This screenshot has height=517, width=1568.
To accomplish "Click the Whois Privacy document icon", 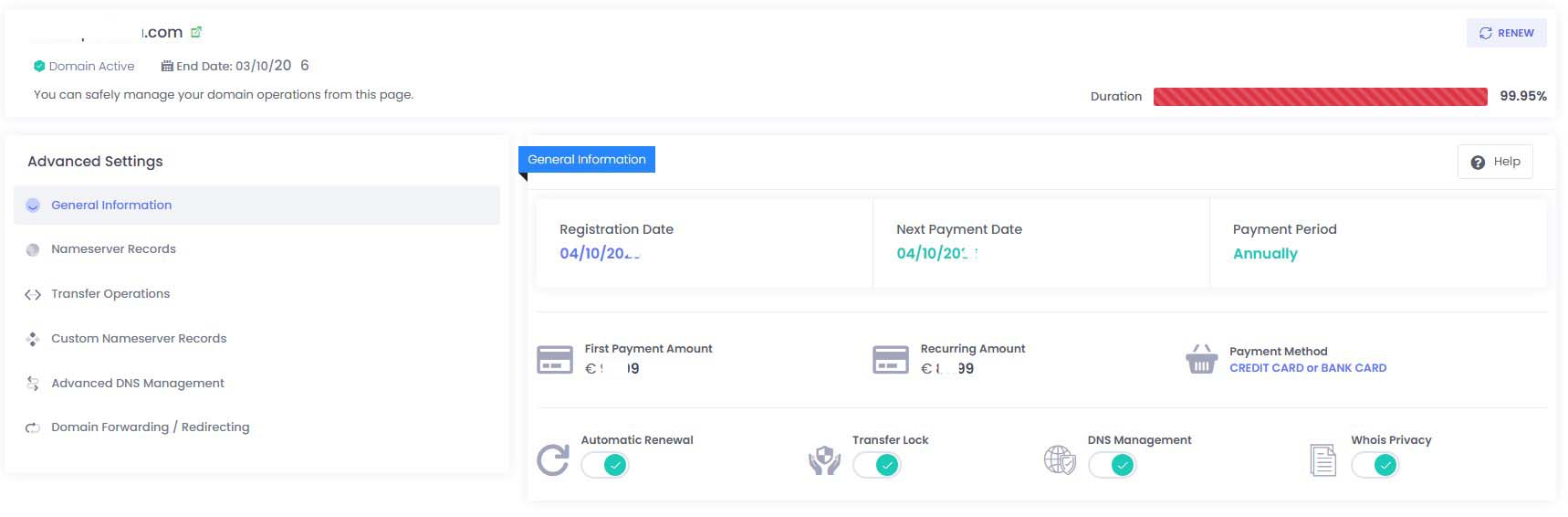I will 1322,460.
